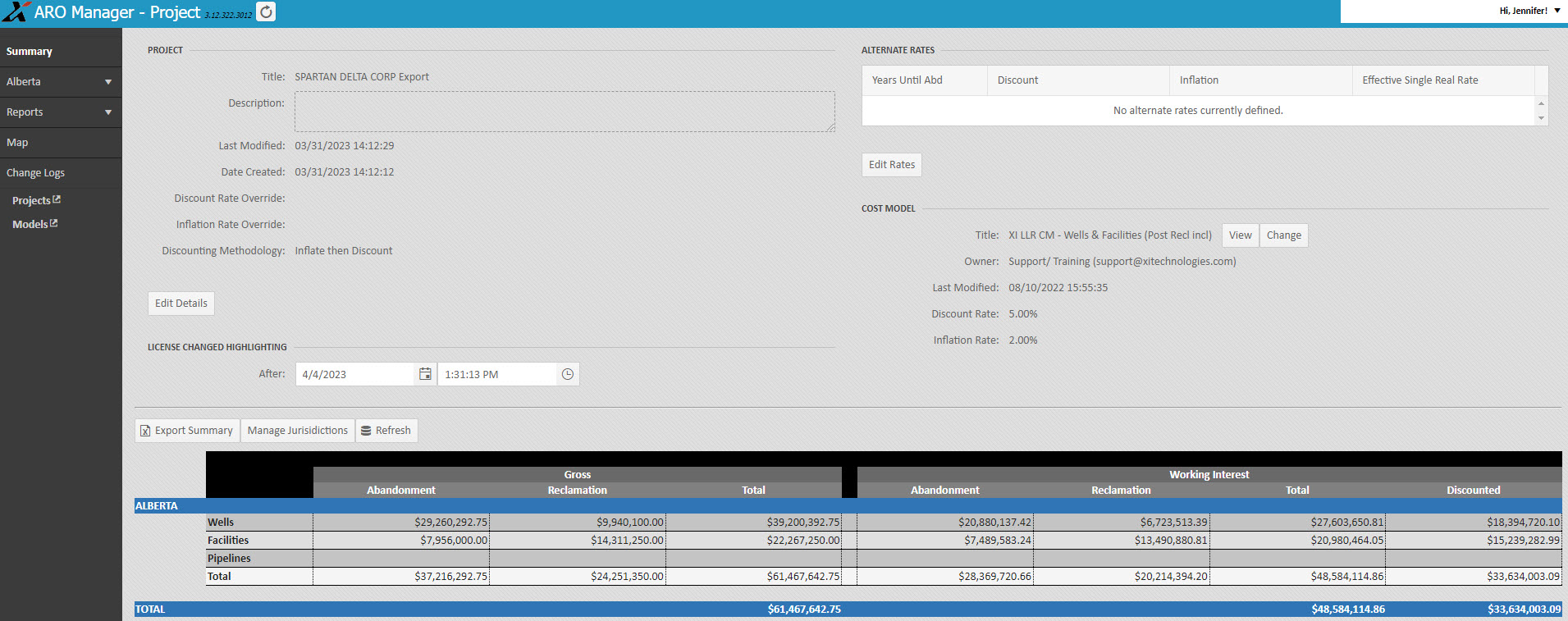Click the database icon on Refresh button
The width and height of the screenshot is (1568, 621).
[x=366, y=431]
